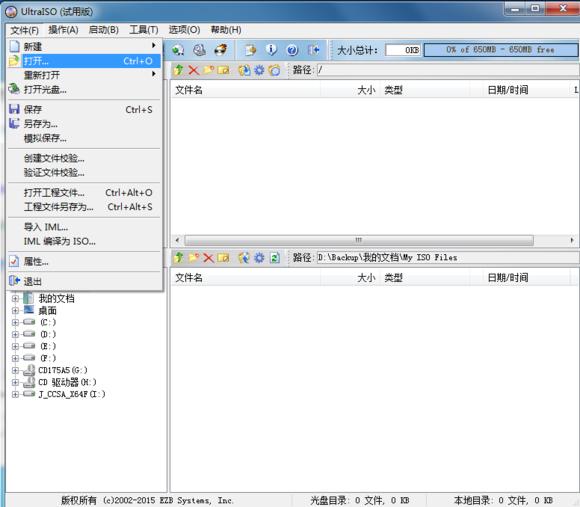Choose 验证文件校验... menu entry
580x507 pixels.
tap(84, 173)
